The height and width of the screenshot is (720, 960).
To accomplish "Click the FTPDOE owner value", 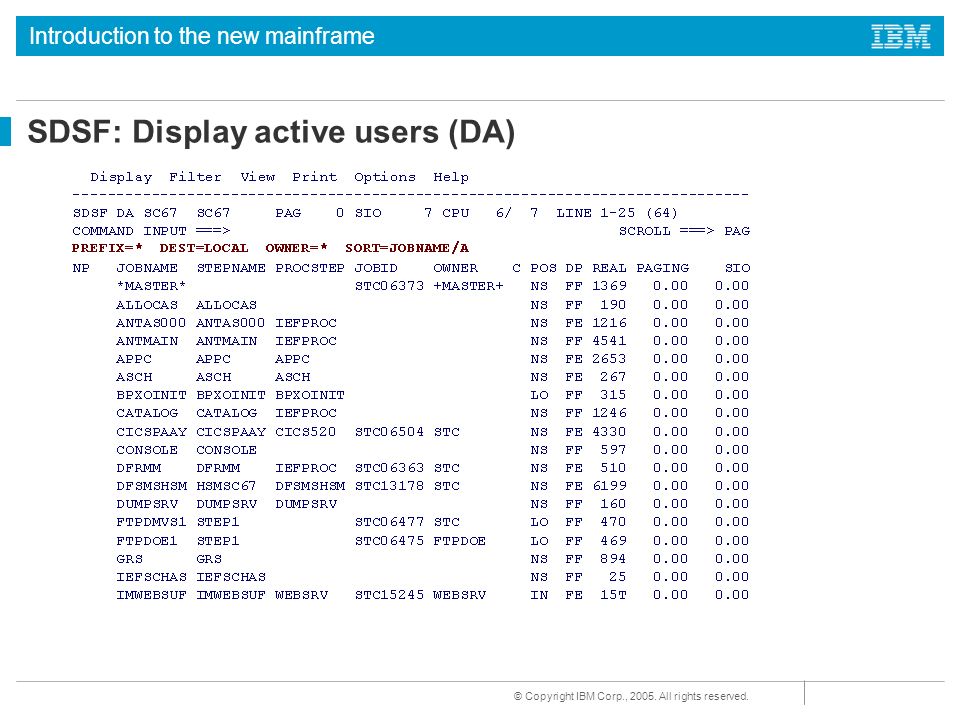I will tap(459, 541).
